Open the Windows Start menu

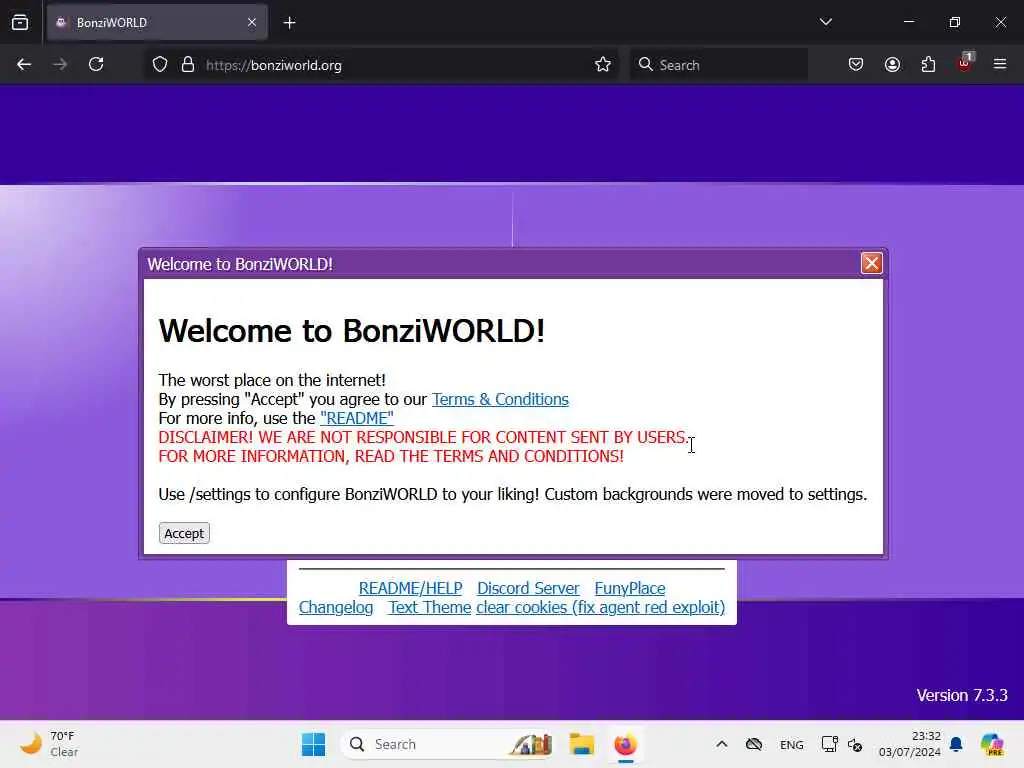click(313, 744)
